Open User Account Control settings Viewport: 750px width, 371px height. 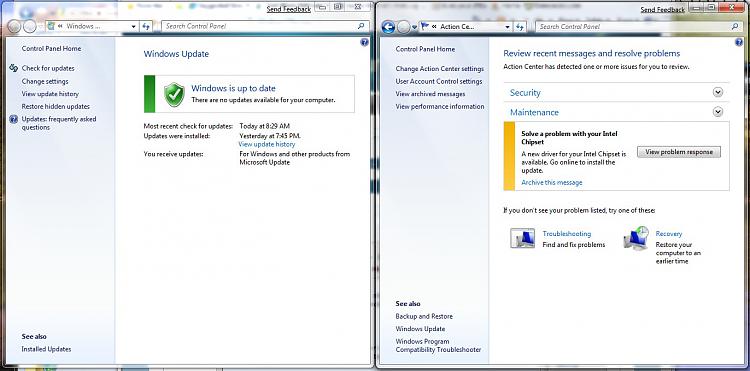tap(439, 81)
